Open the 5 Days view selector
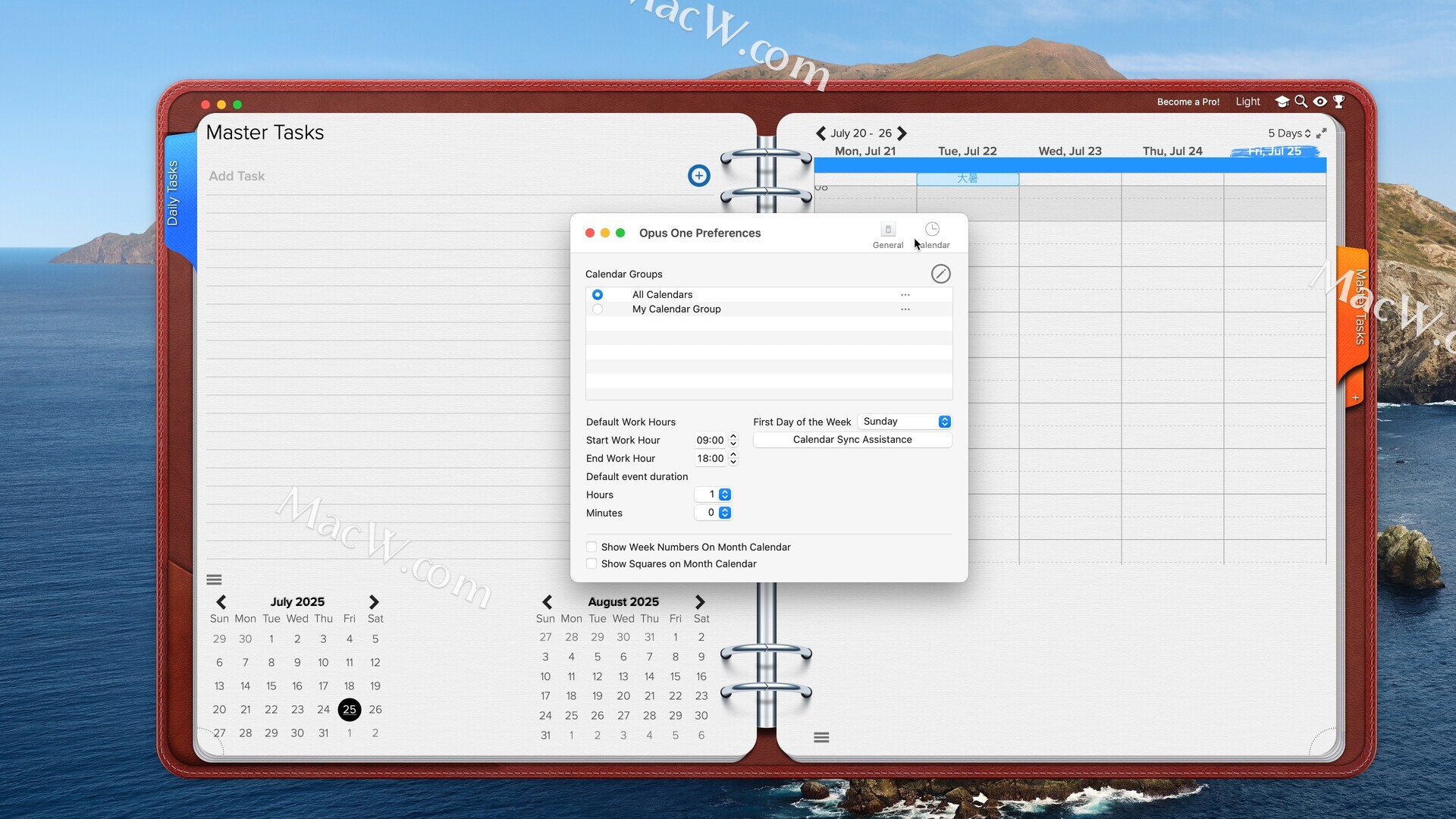The height and width of the screenshot is (819, 1456). tap(1289, 133)
